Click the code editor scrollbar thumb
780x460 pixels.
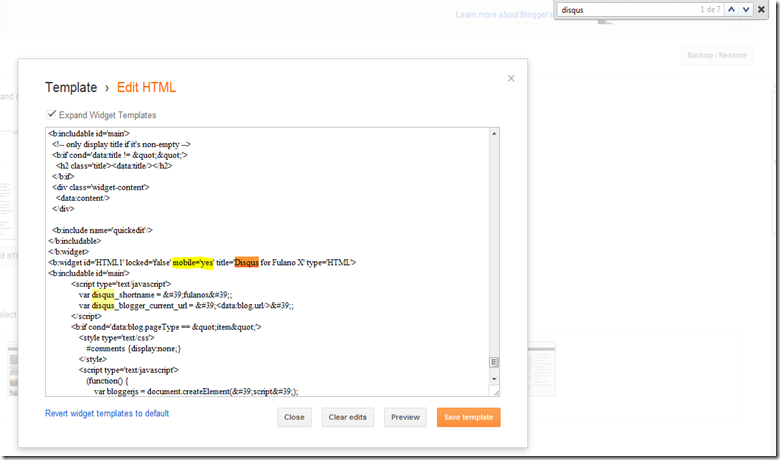494,362
